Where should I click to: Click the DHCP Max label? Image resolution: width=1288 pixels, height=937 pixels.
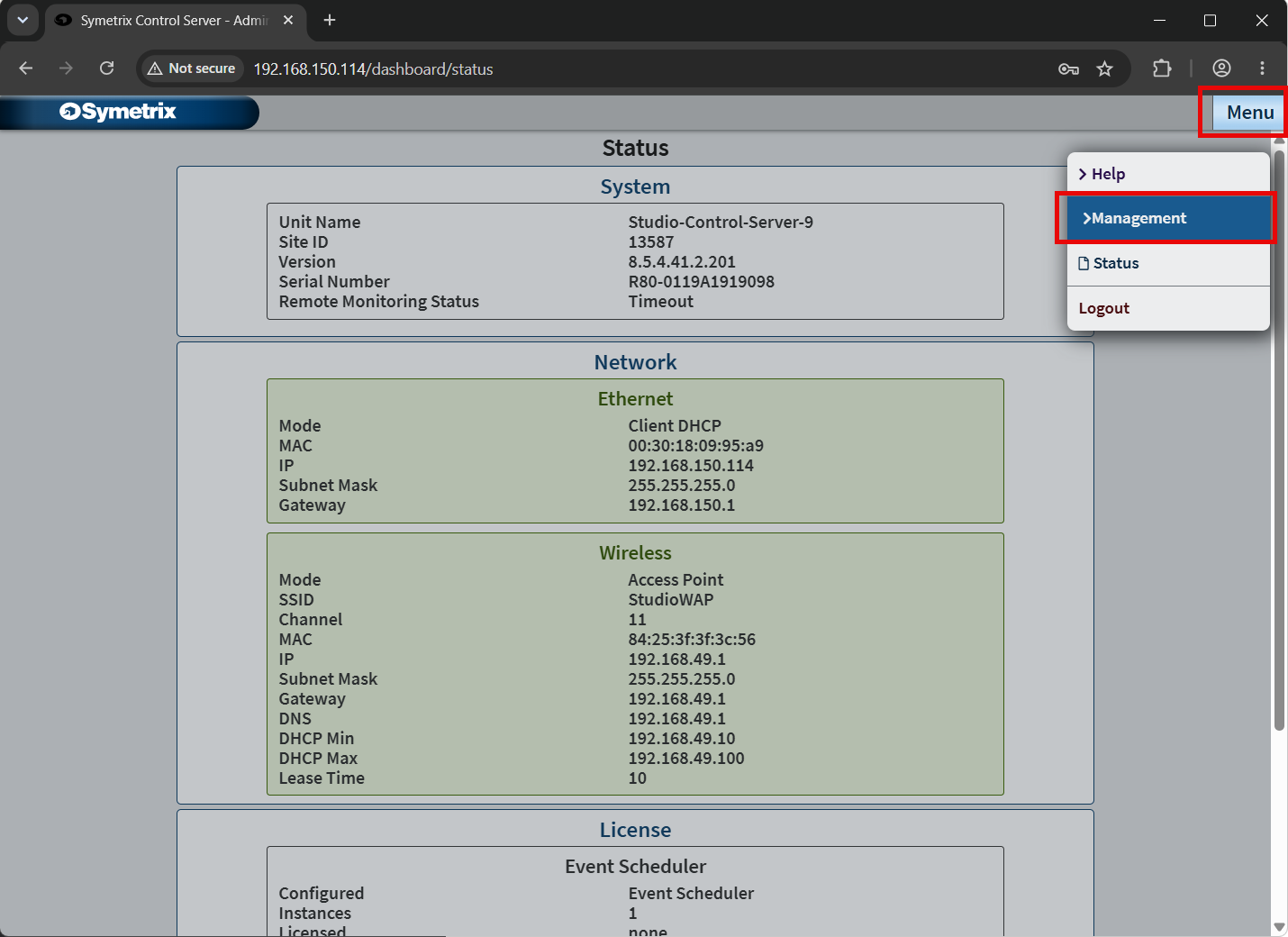coord(318,758)
